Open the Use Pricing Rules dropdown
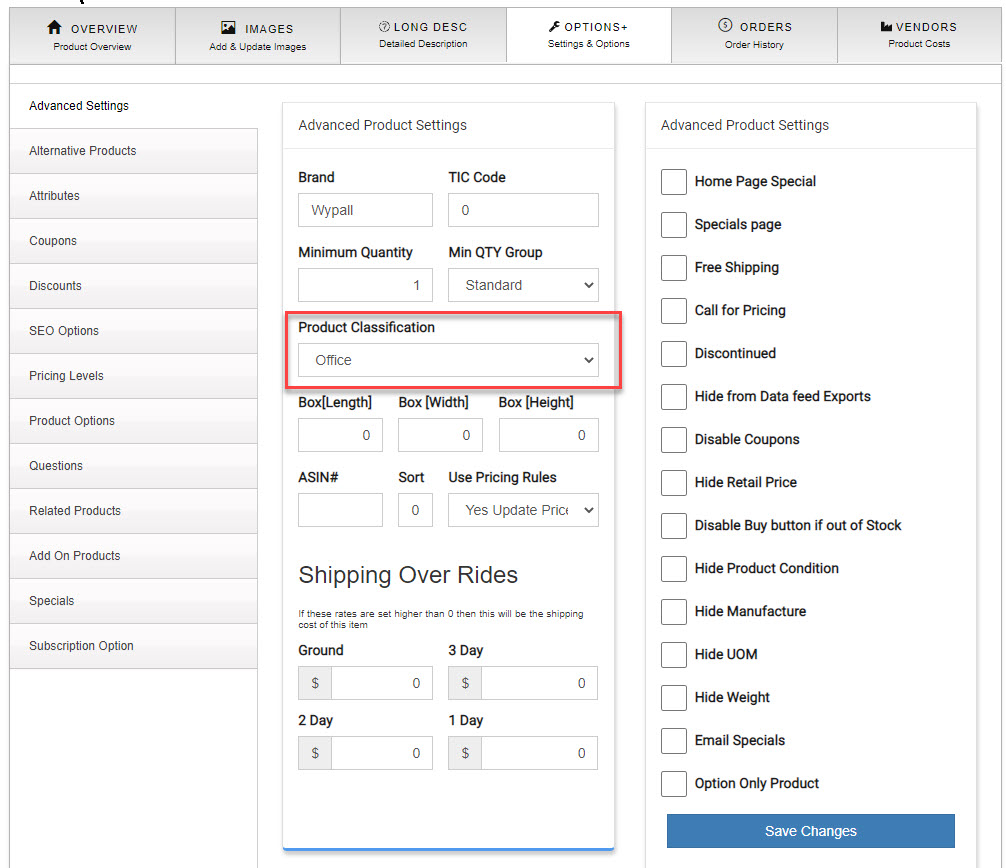The image size is (1006, 868). coord(523,510)
